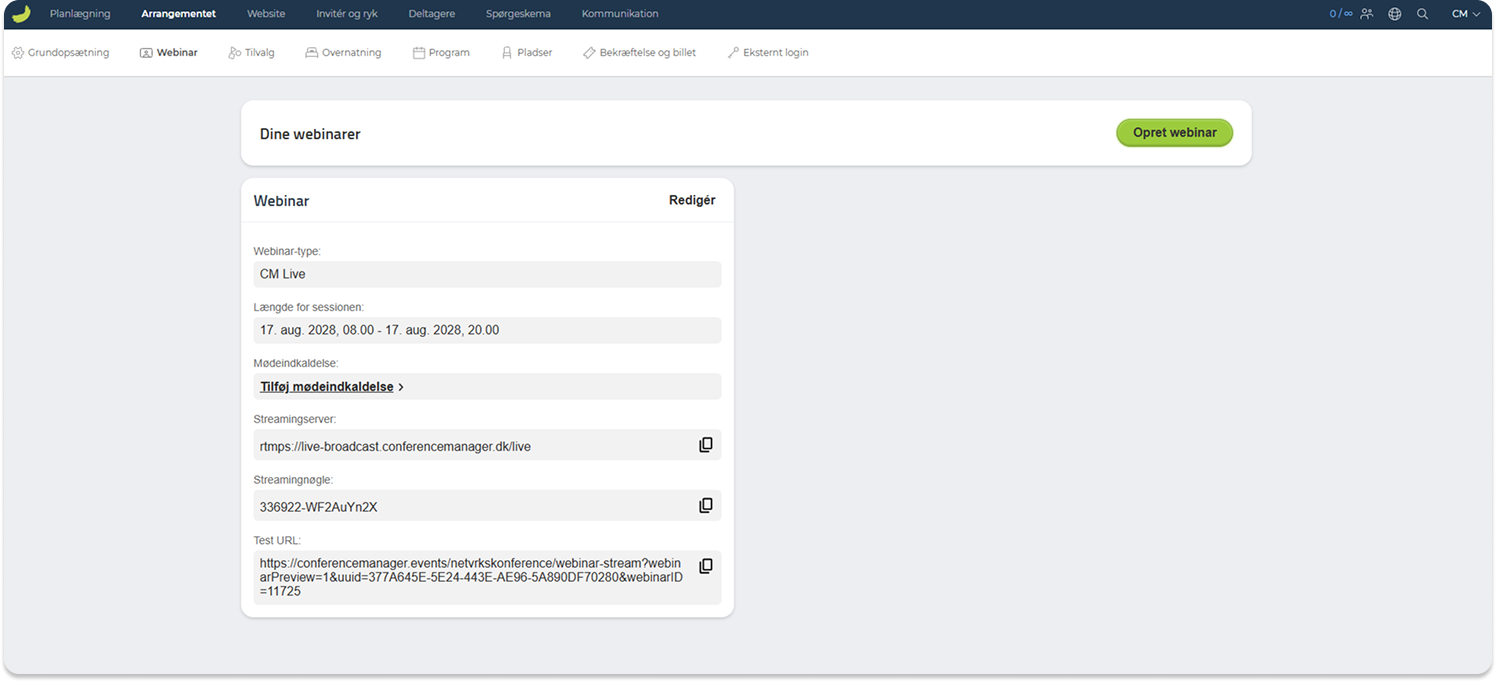Click the Opret webinar button
Screen dimensions: 1496x682
(x=1174, y=133)
